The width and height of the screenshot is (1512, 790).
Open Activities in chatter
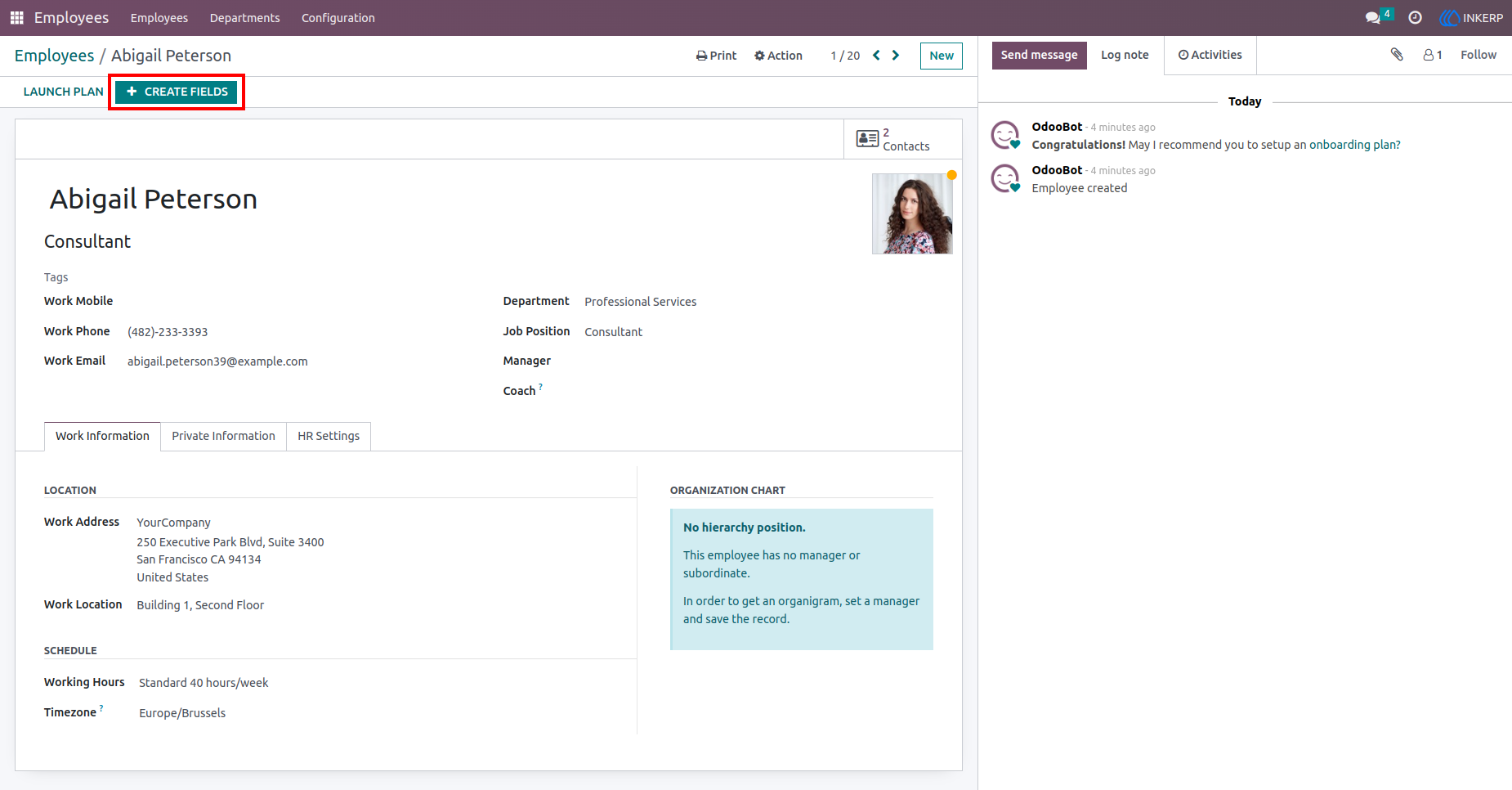point(1210,55)
